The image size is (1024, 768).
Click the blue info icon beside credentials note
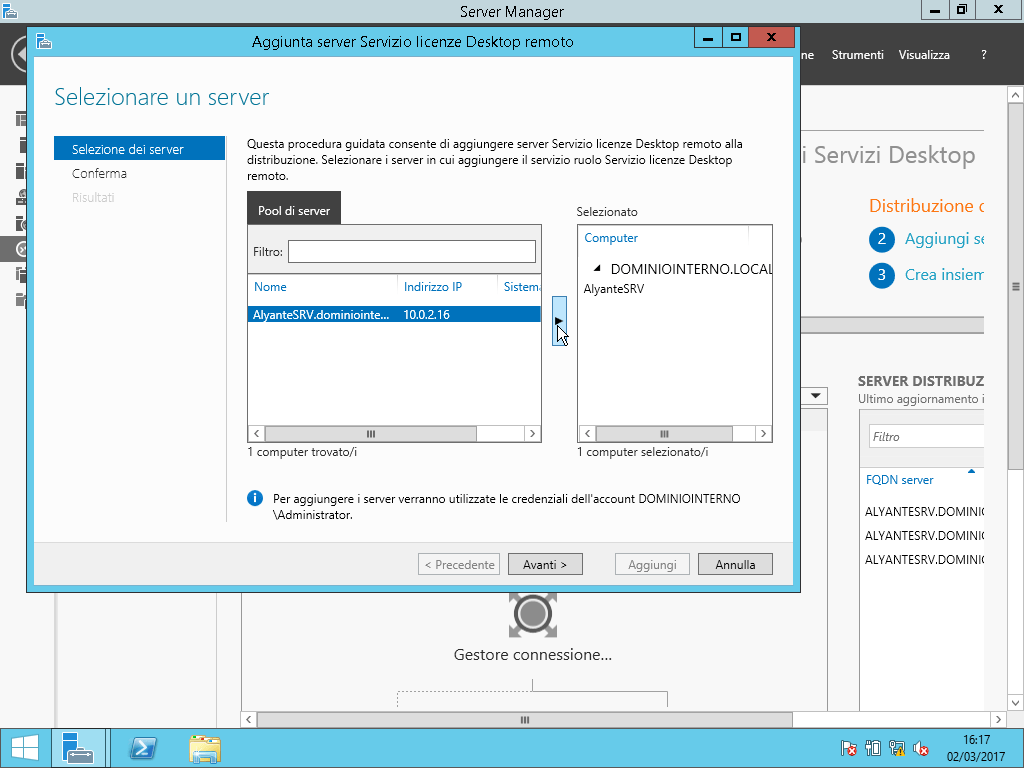pos(255,498)
